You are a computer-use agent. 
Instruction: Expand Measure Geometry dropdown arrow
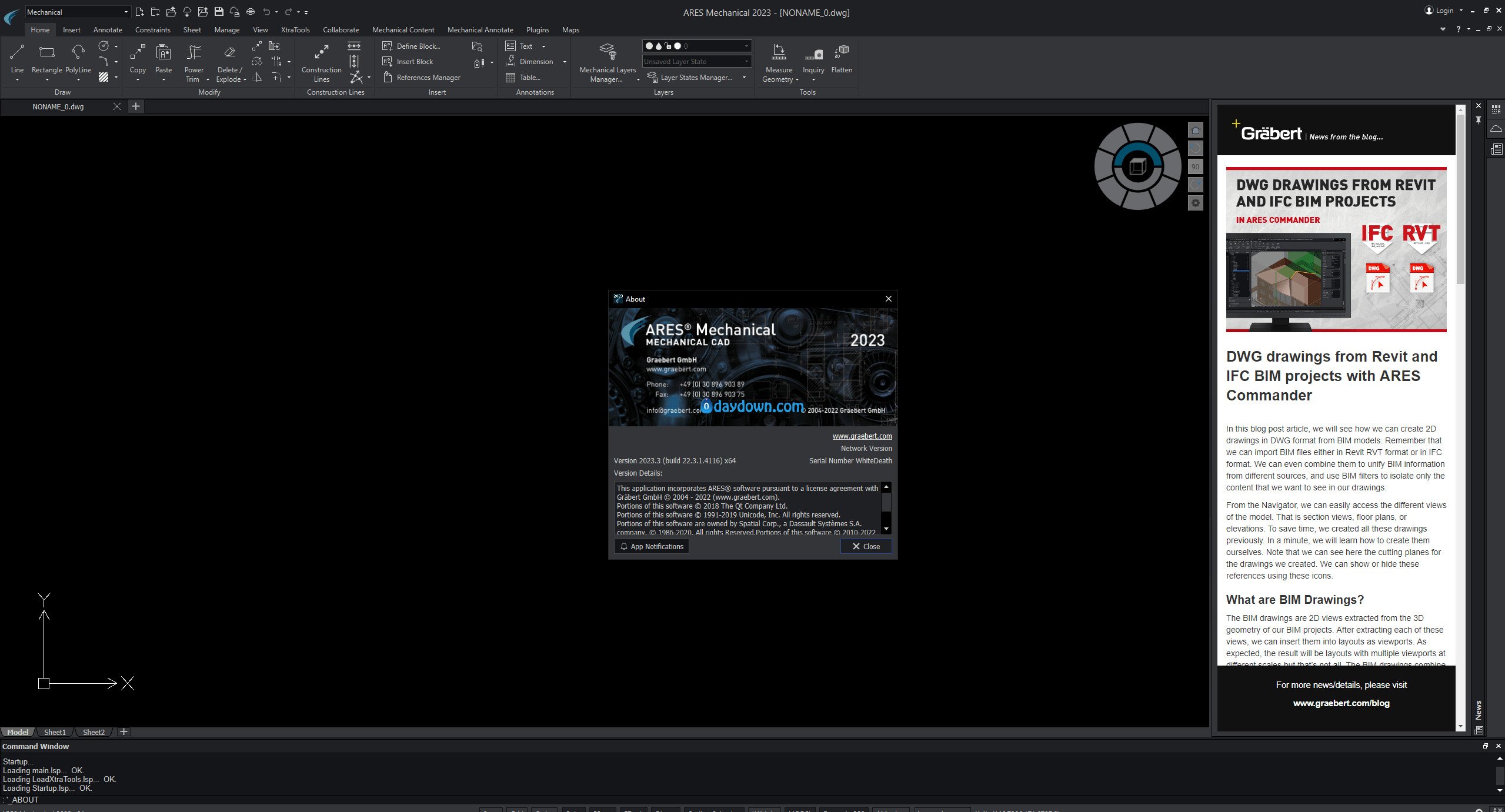click(797, 80)
